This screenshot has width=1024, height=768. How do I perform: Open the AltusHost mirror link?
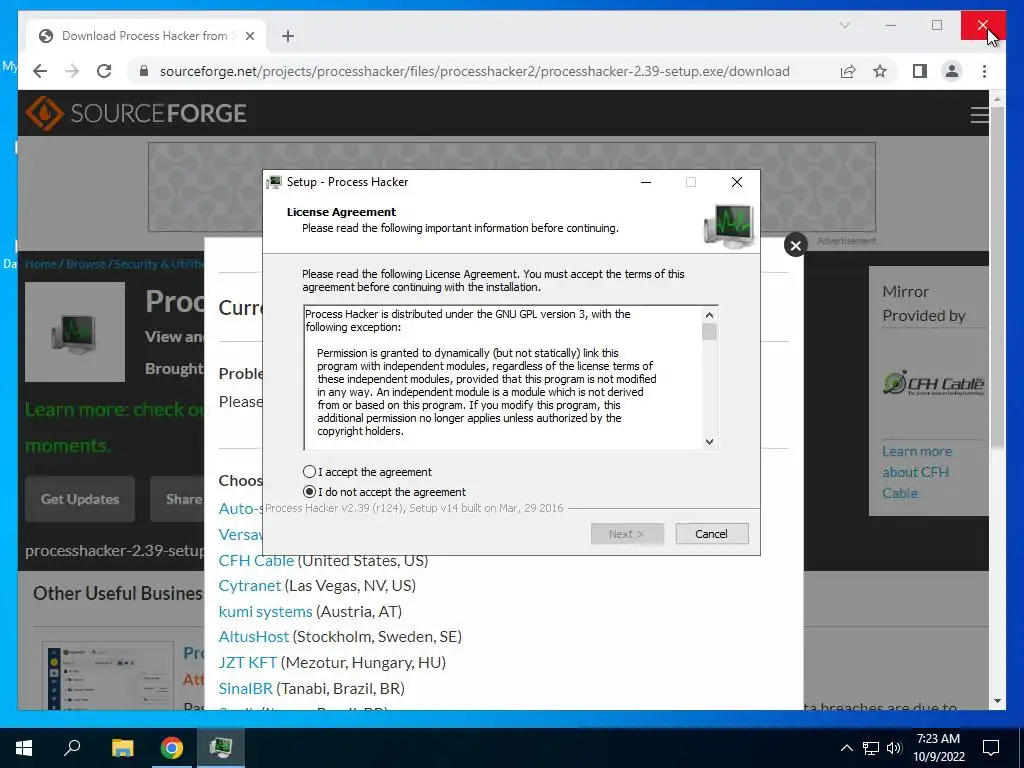pos(253,636)
